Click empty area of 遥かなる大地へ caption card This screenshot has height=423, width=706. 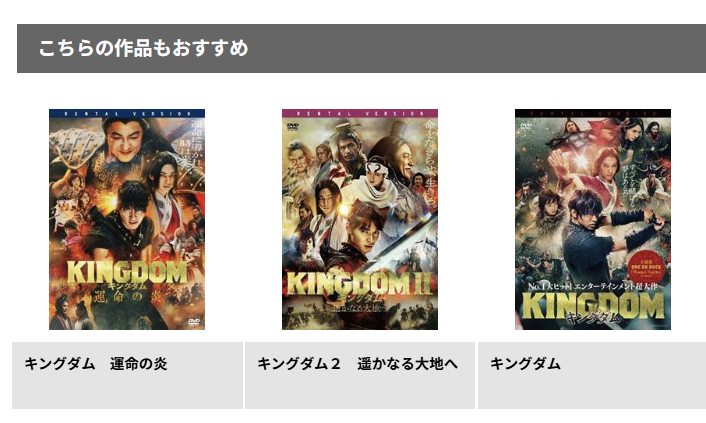[x=360, y=390]
